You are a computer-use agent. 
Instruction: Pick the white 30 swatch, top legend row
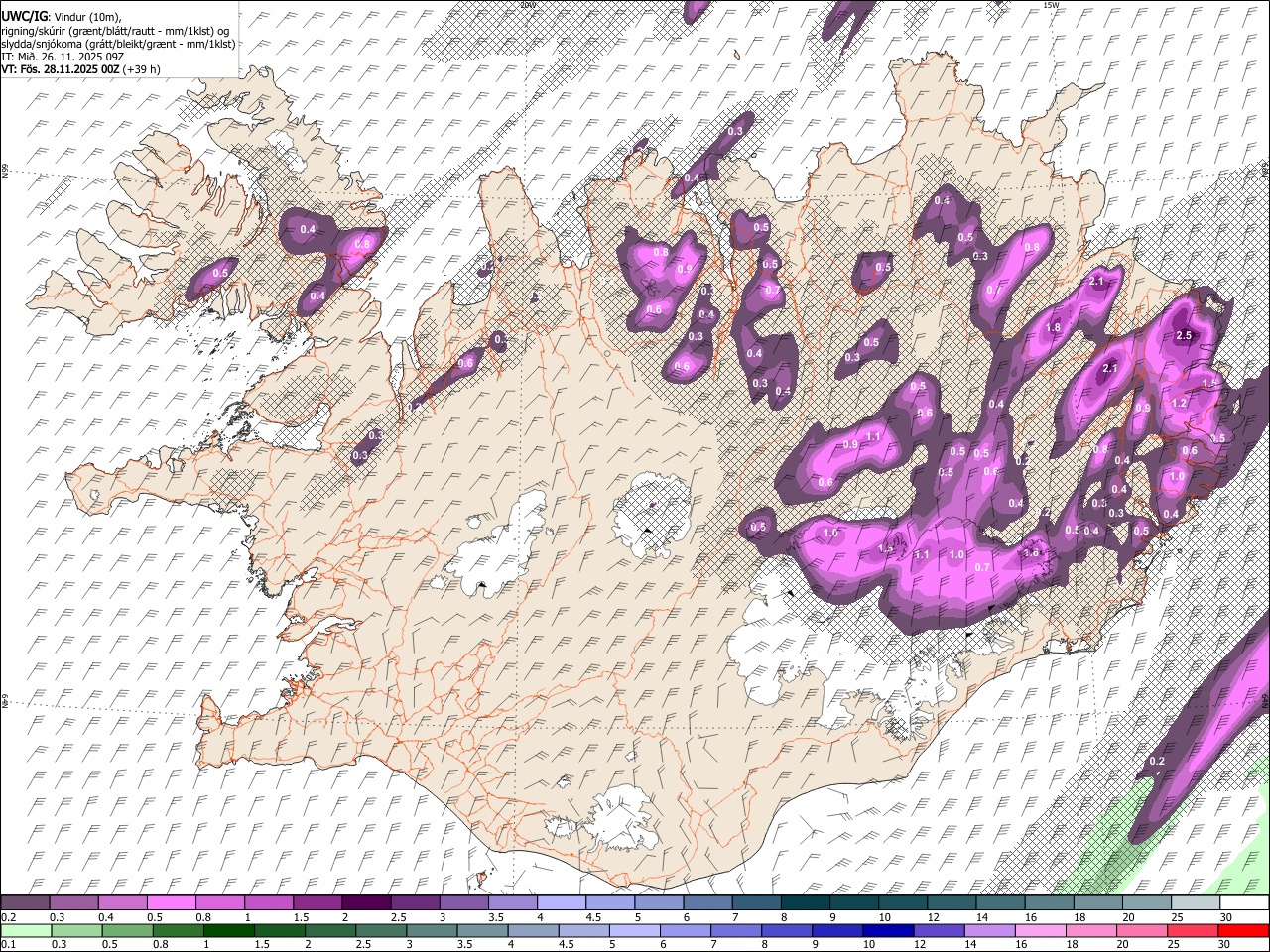(1244, 903)
